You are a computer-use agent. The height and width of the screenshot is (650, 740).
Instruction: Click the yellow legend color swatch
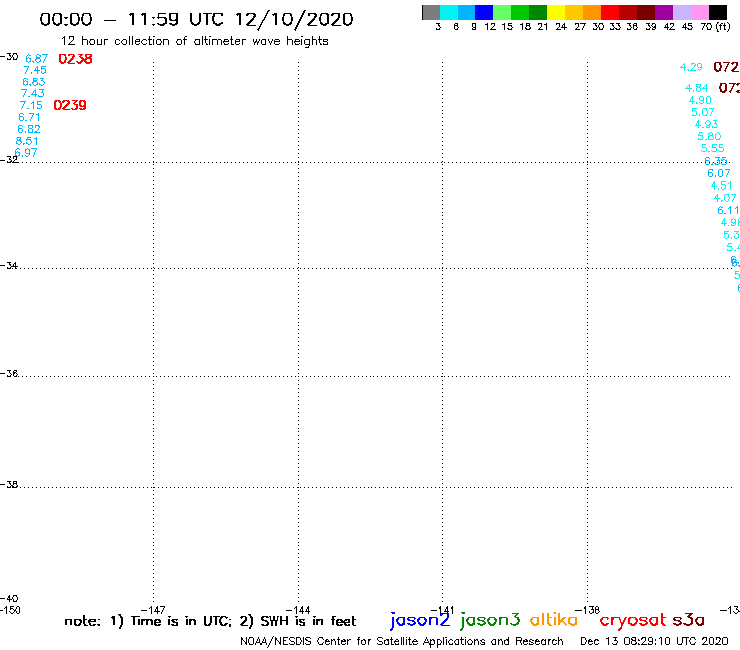pos(556,12)
